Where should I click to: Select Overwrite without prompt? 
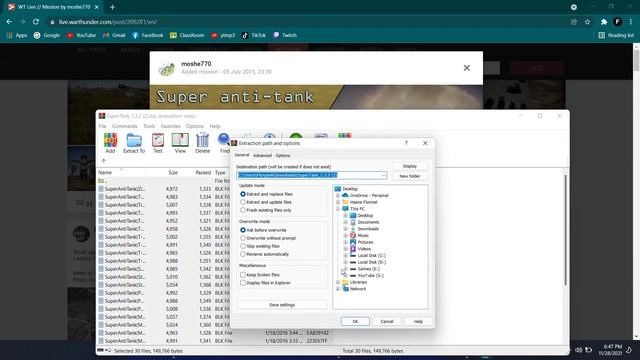tap(268, 238)
